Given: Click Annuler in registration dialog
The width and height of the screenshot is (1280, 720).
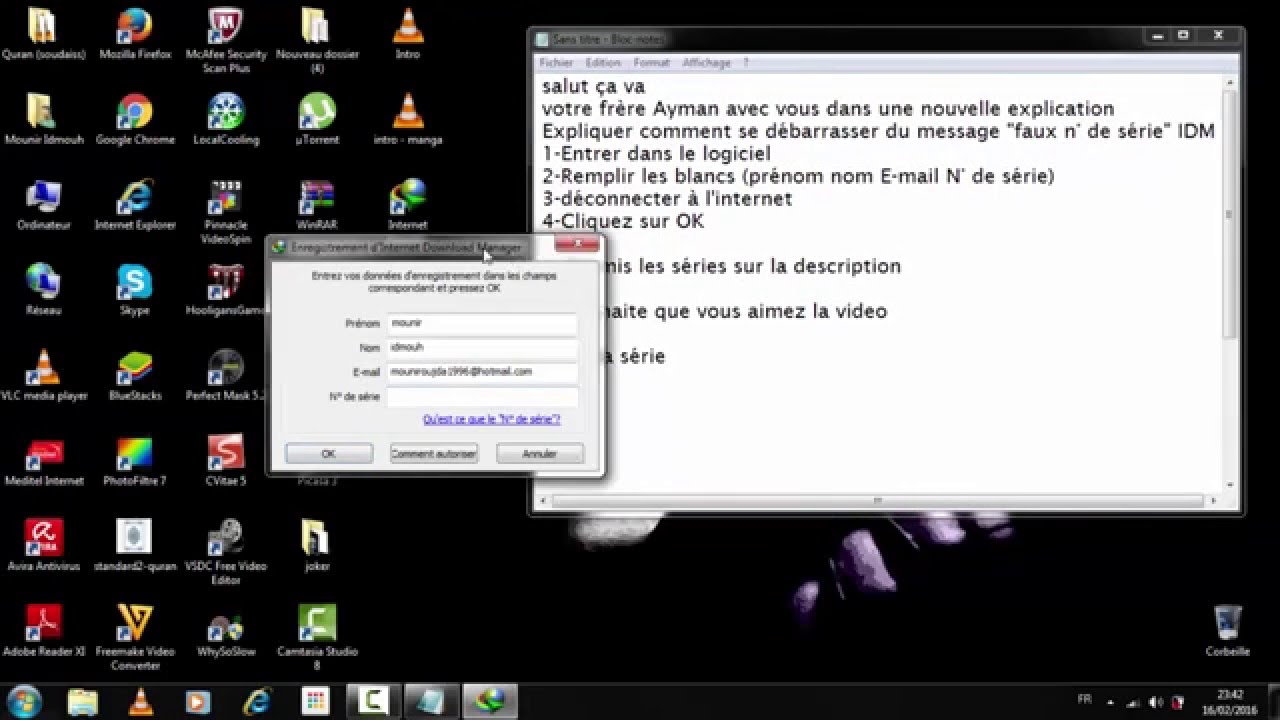Looking at the screenshot, I should tap(540, 454).
